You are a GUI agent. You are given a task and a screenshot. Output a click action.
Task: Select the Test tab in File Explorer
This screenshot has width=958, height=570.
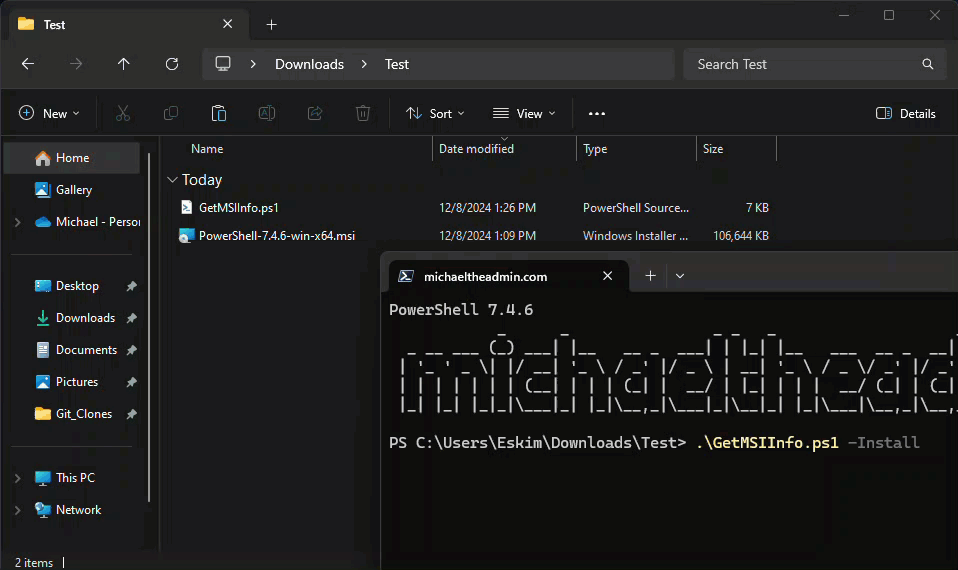point(128,24)
